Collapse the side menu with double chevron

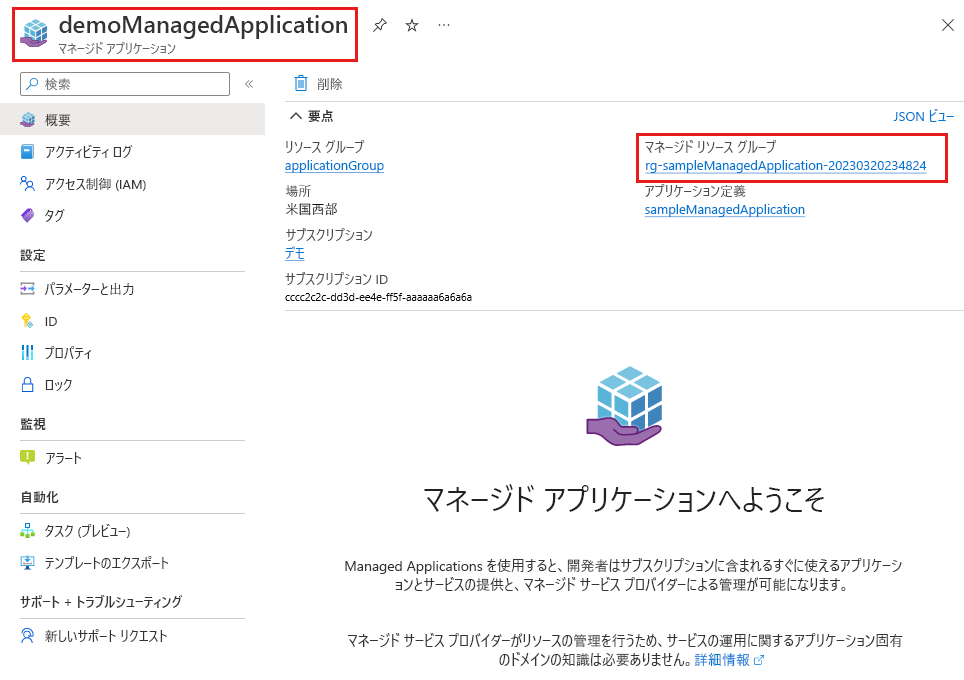tap(249, 84)
